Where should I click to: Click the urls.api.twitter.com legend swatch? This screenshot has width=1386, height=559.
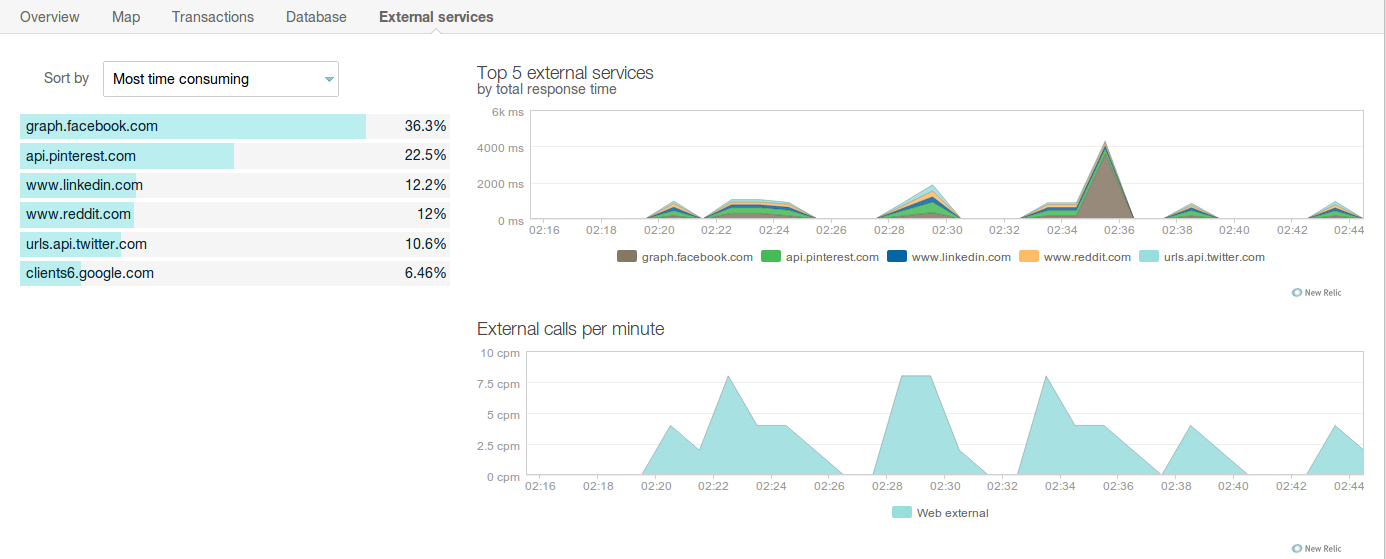pyautogui.click(x=1149, y=257)
